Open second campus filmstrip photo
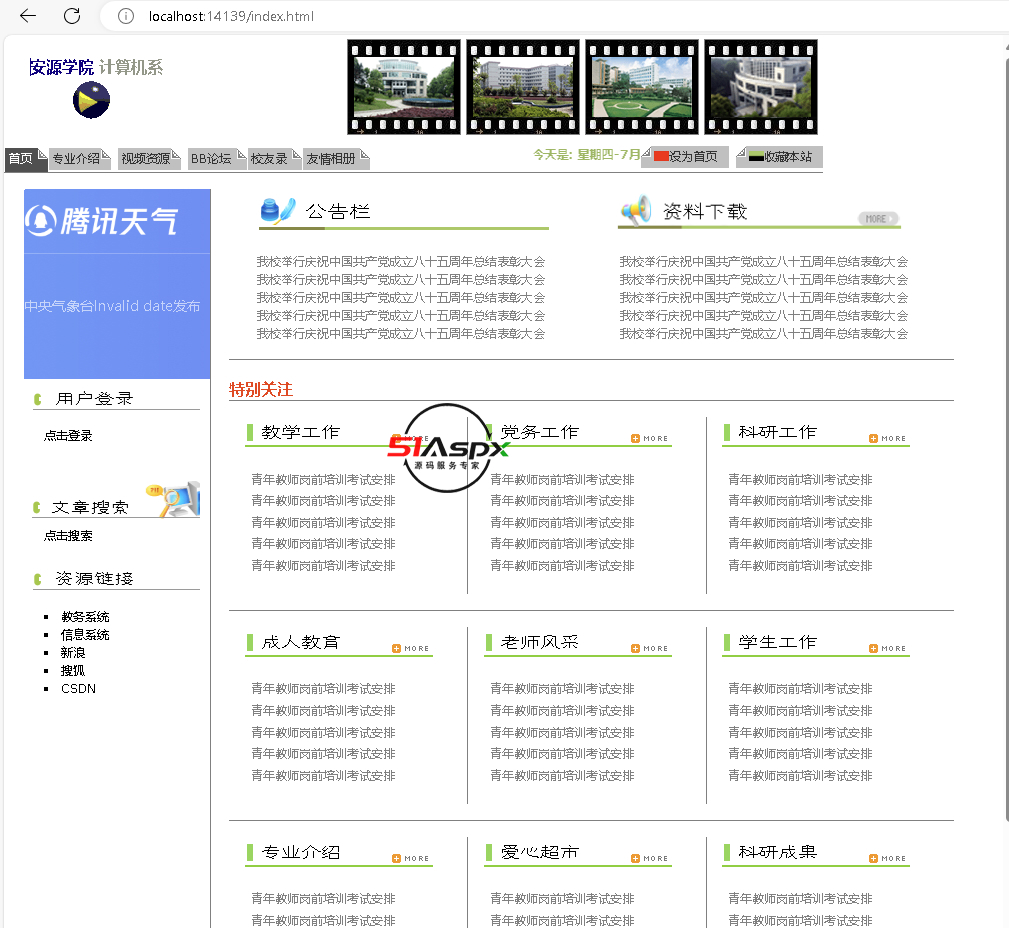This screenshot has width=1009, height=928. (523, 87)
